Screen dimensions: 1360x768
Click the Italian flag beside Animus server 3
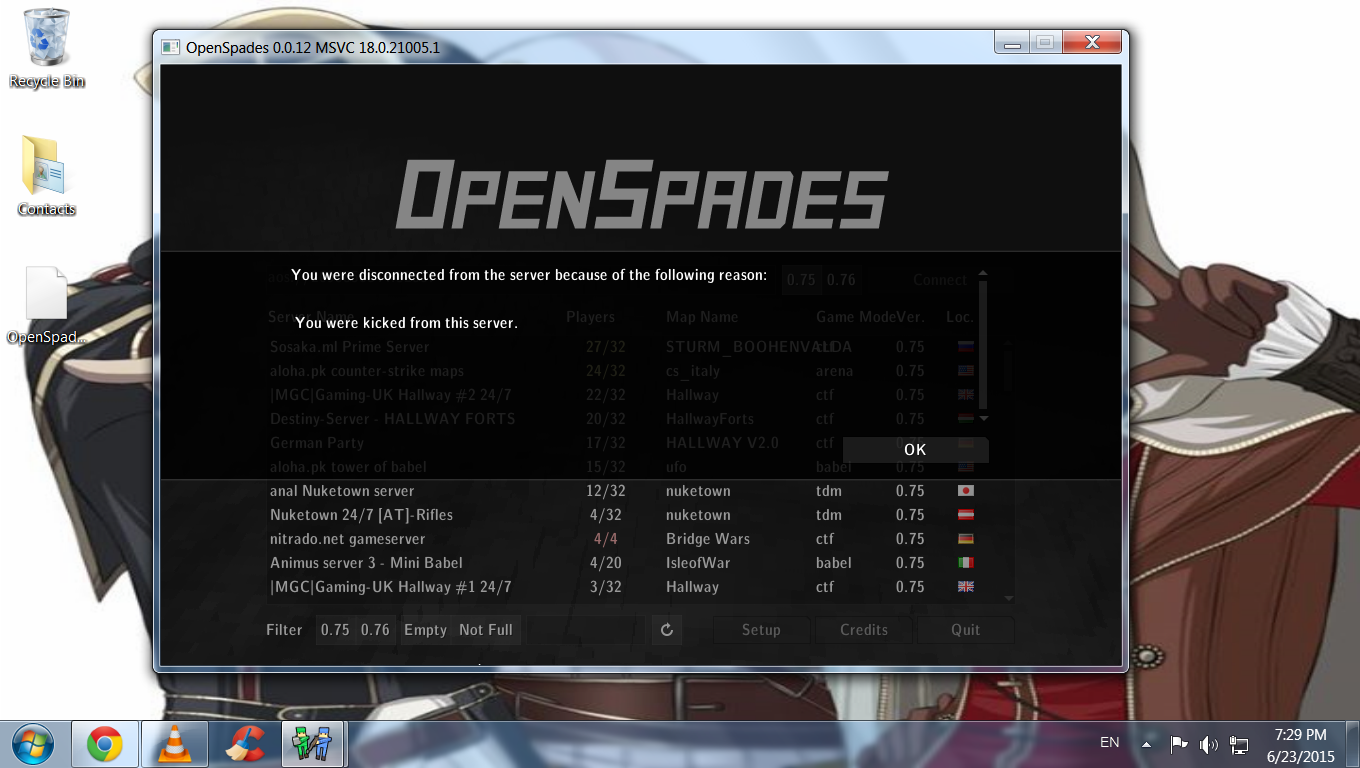(x=965, y=562)
